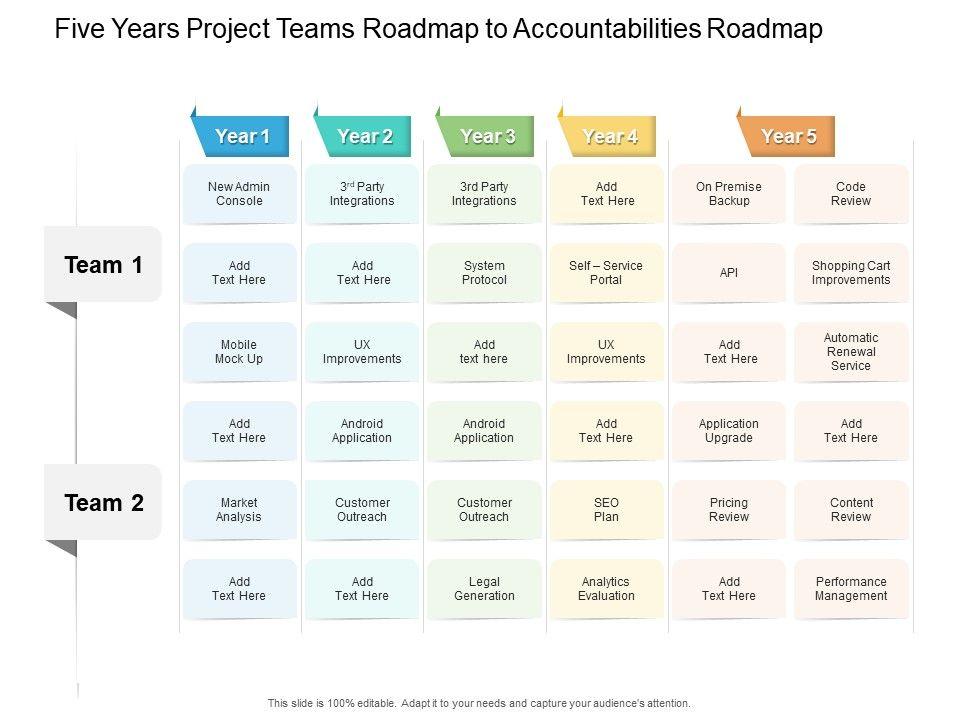Select the Legal Generation cell
960x720 pixels.
[485, 589]
